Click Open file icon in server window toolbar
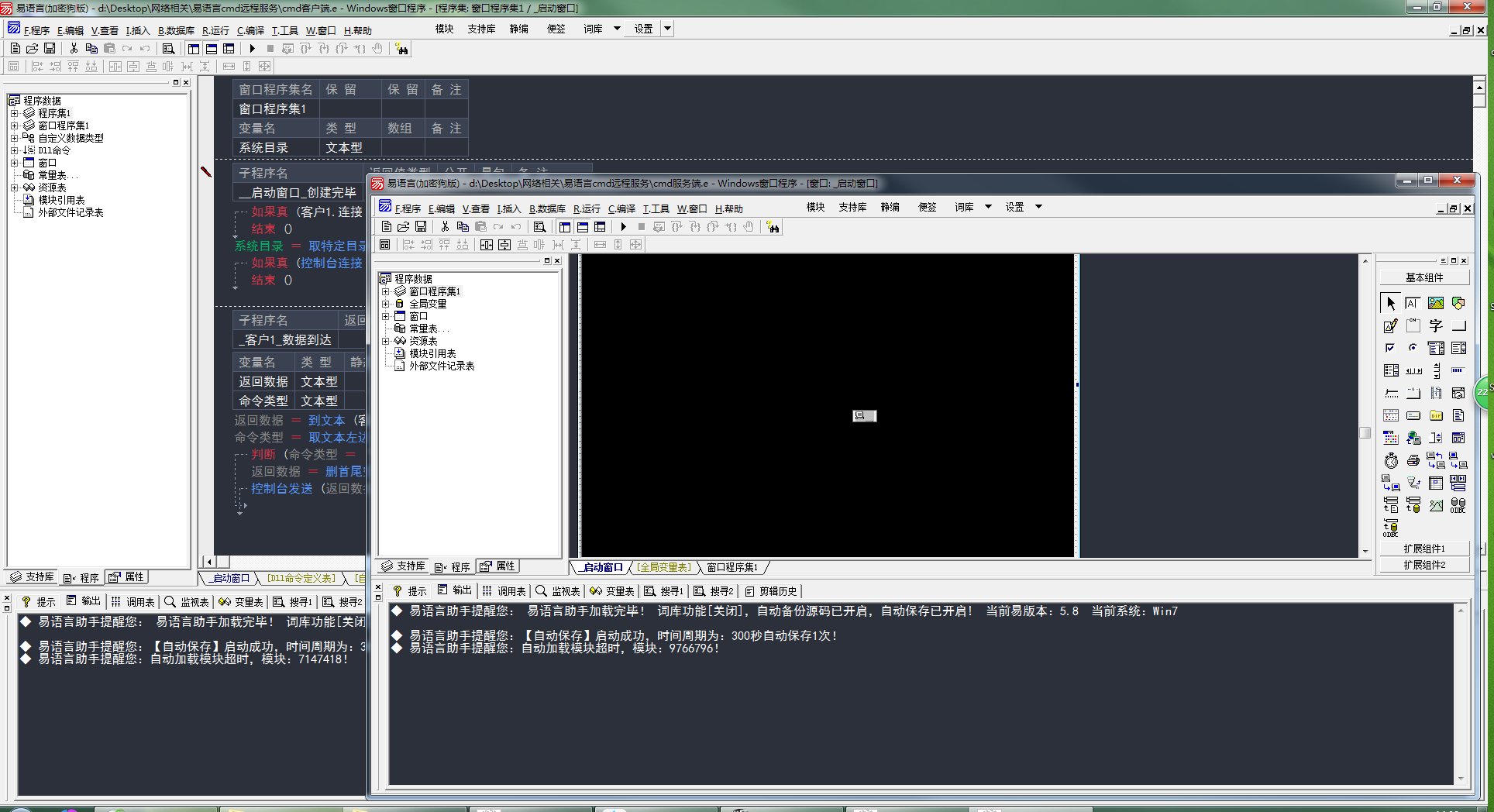Viewport: 1494px width, 812px height. (403, 227)
